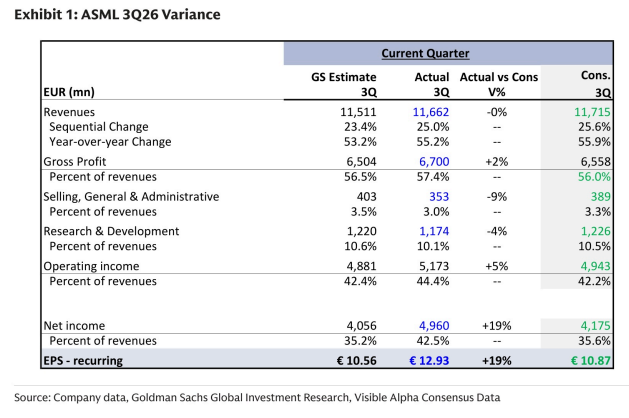Click consensus gross profit 6,558
This screenshot has height=418, width=629.
[x=596, y=162]
